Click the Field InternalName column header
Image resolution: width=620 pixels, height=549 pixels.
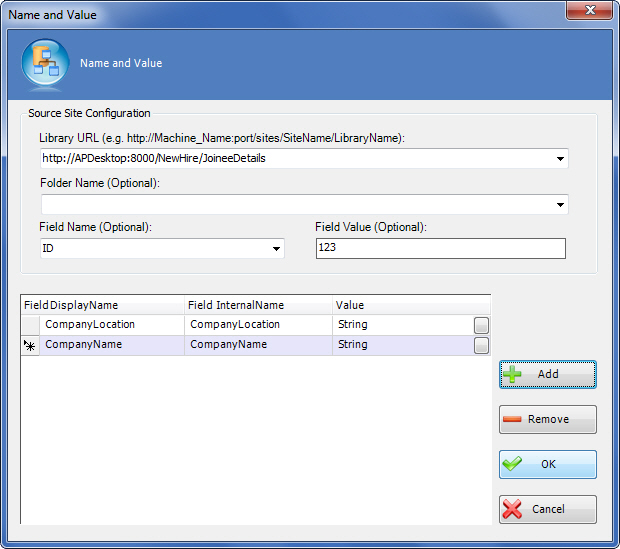pos(257,305)
